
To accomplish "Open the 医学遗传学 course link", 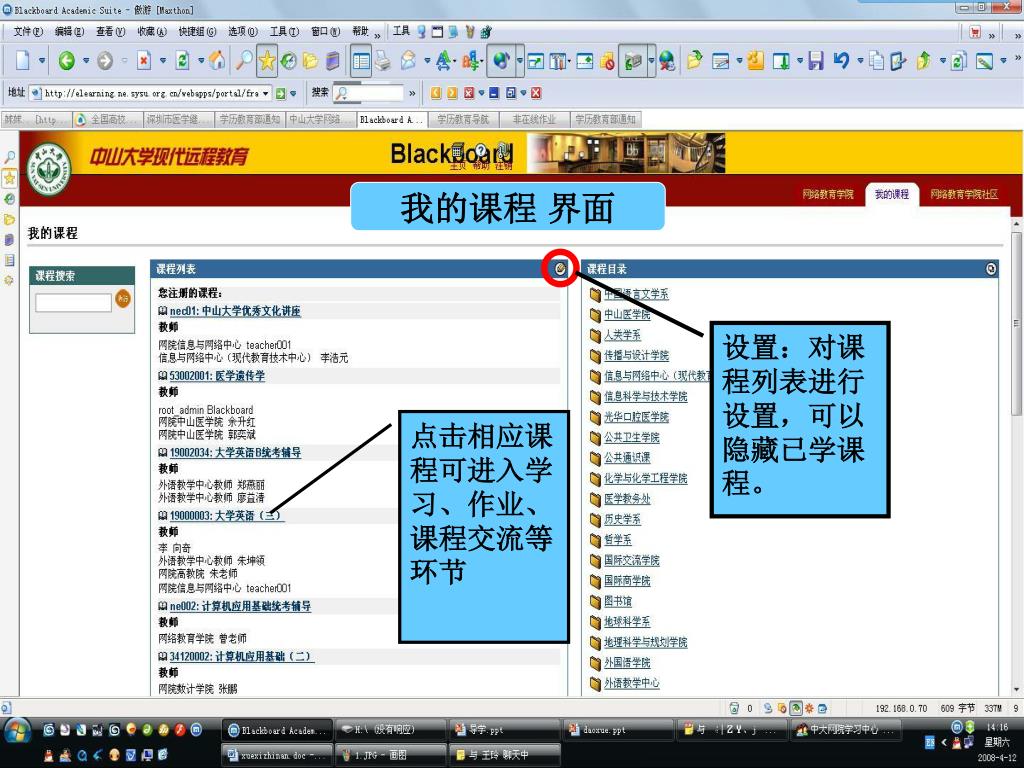I will [217, 376].
